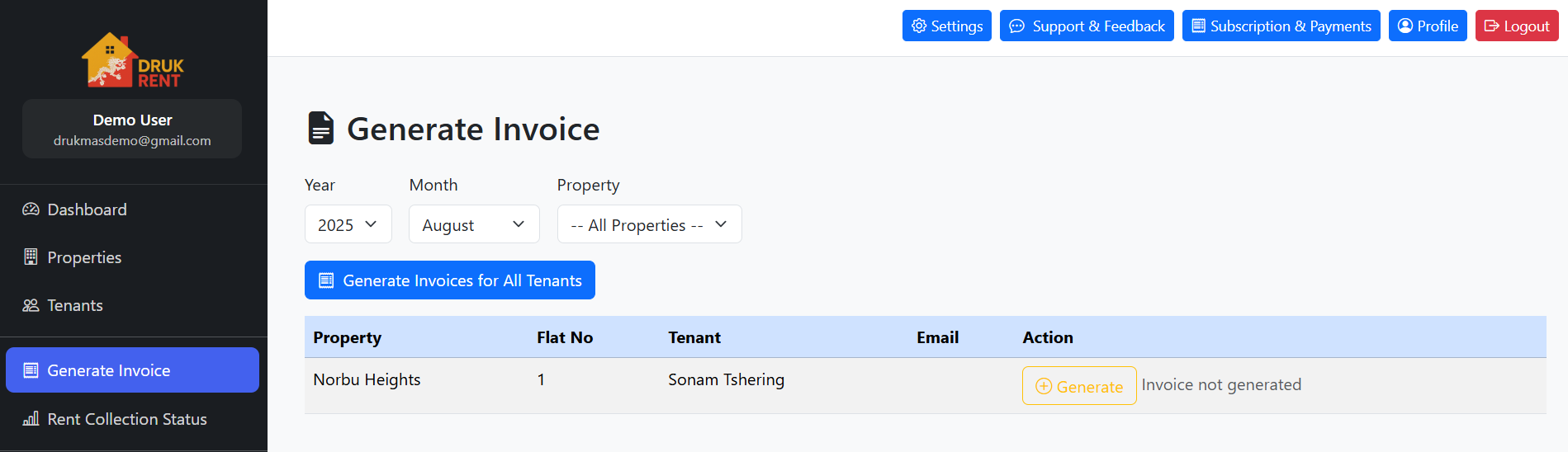Expand the All Properties dropdown
This screenshot has height=452, width=1568.
point(649,224)
